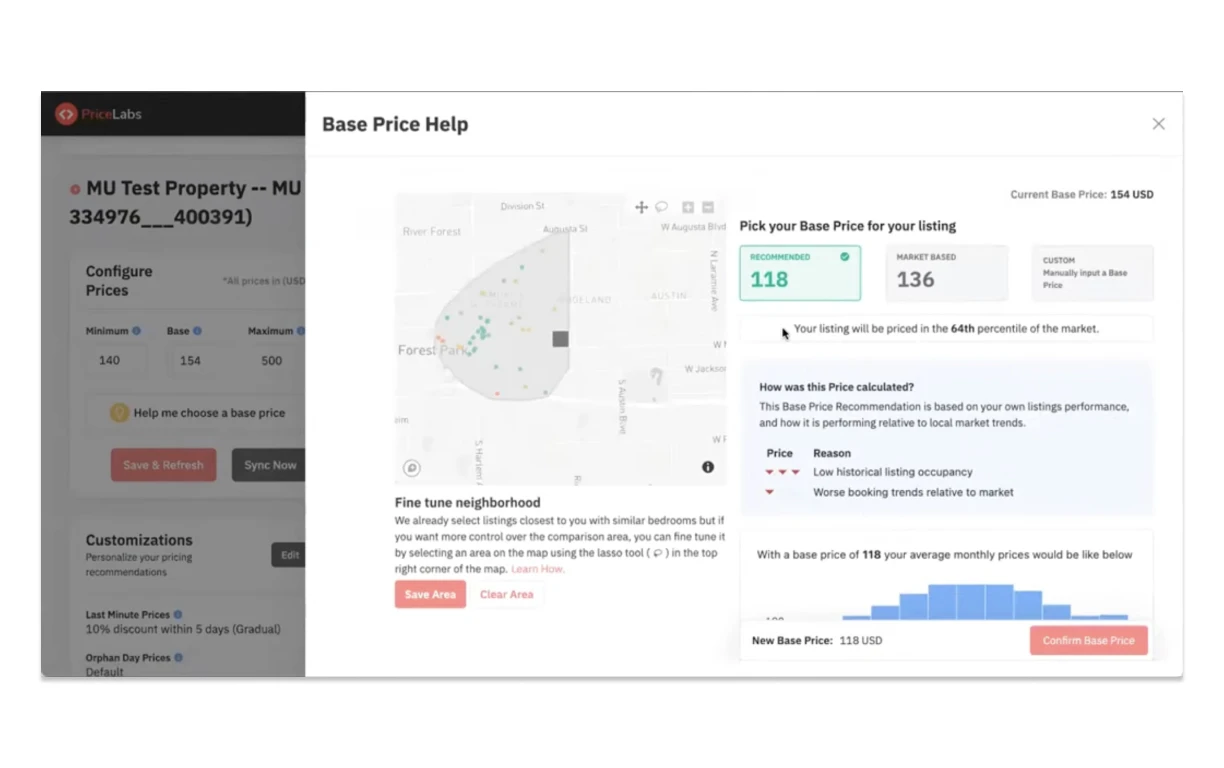The image size is (1224, 768).
Task: Close the Base Price Help dialog
Action: [x=1159, y=124]
